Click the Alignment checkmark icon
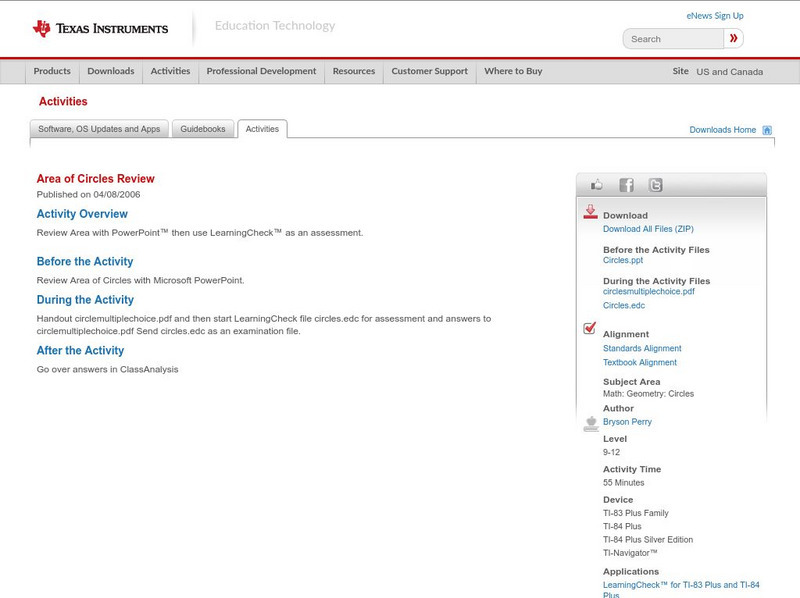 click(590, 329)
